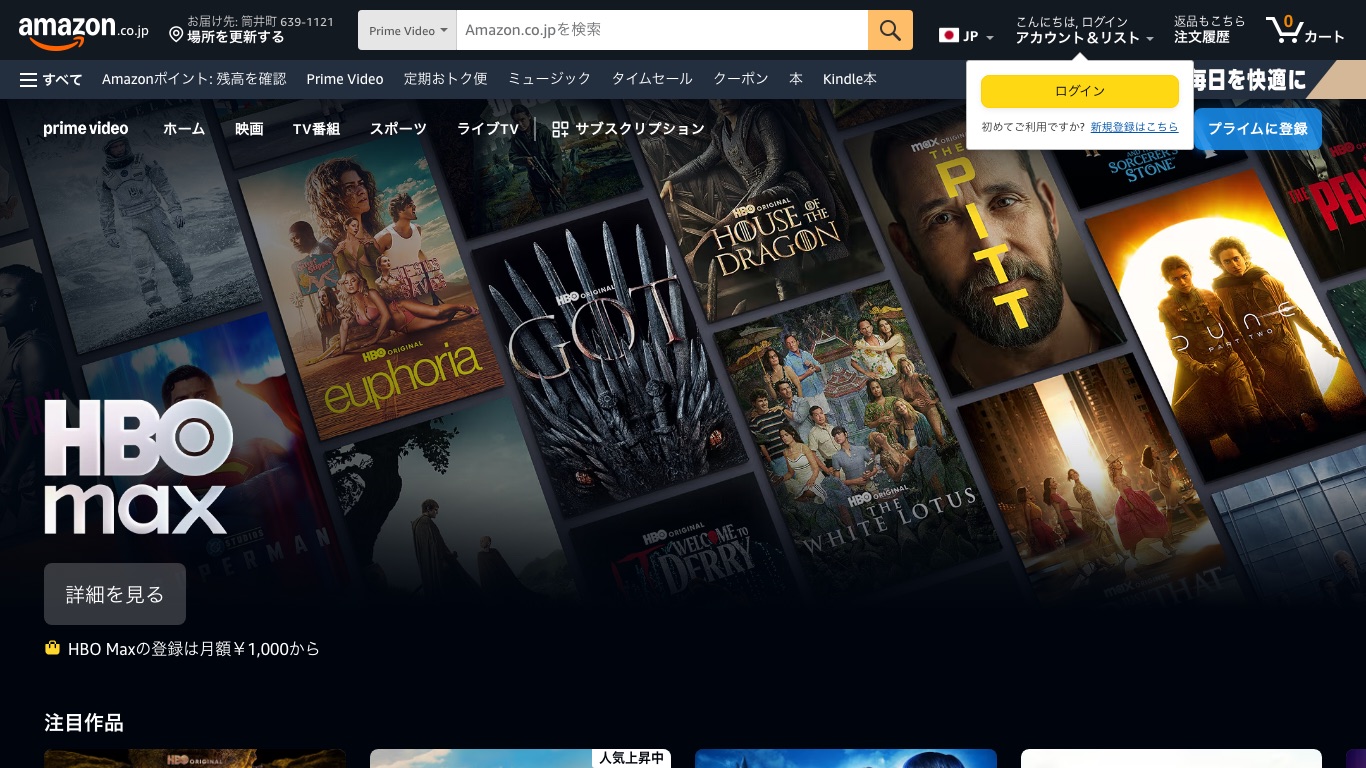The image size is (1366, 768).
Task: Click the HBO Max logo
Action: tap(138, 466)
